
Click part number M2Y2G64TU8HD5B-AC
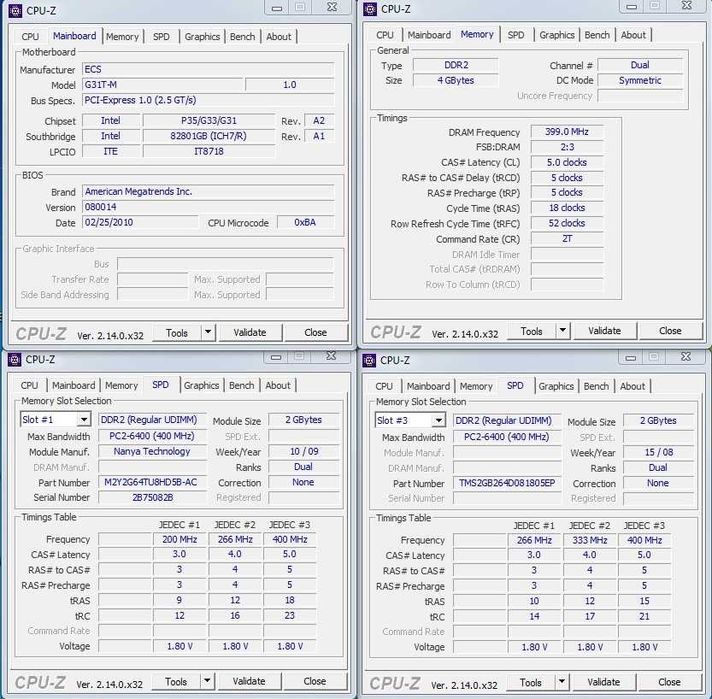pos(152,482)
